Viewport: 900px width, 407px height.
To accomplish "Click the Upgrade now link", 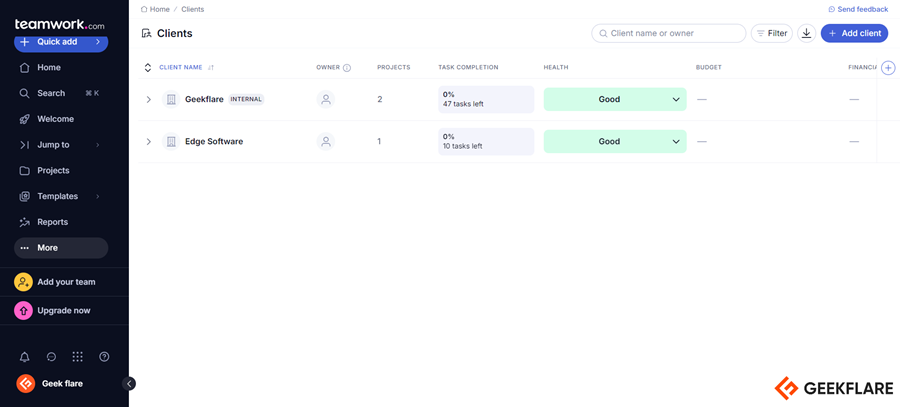I will (x=64, y=311).
